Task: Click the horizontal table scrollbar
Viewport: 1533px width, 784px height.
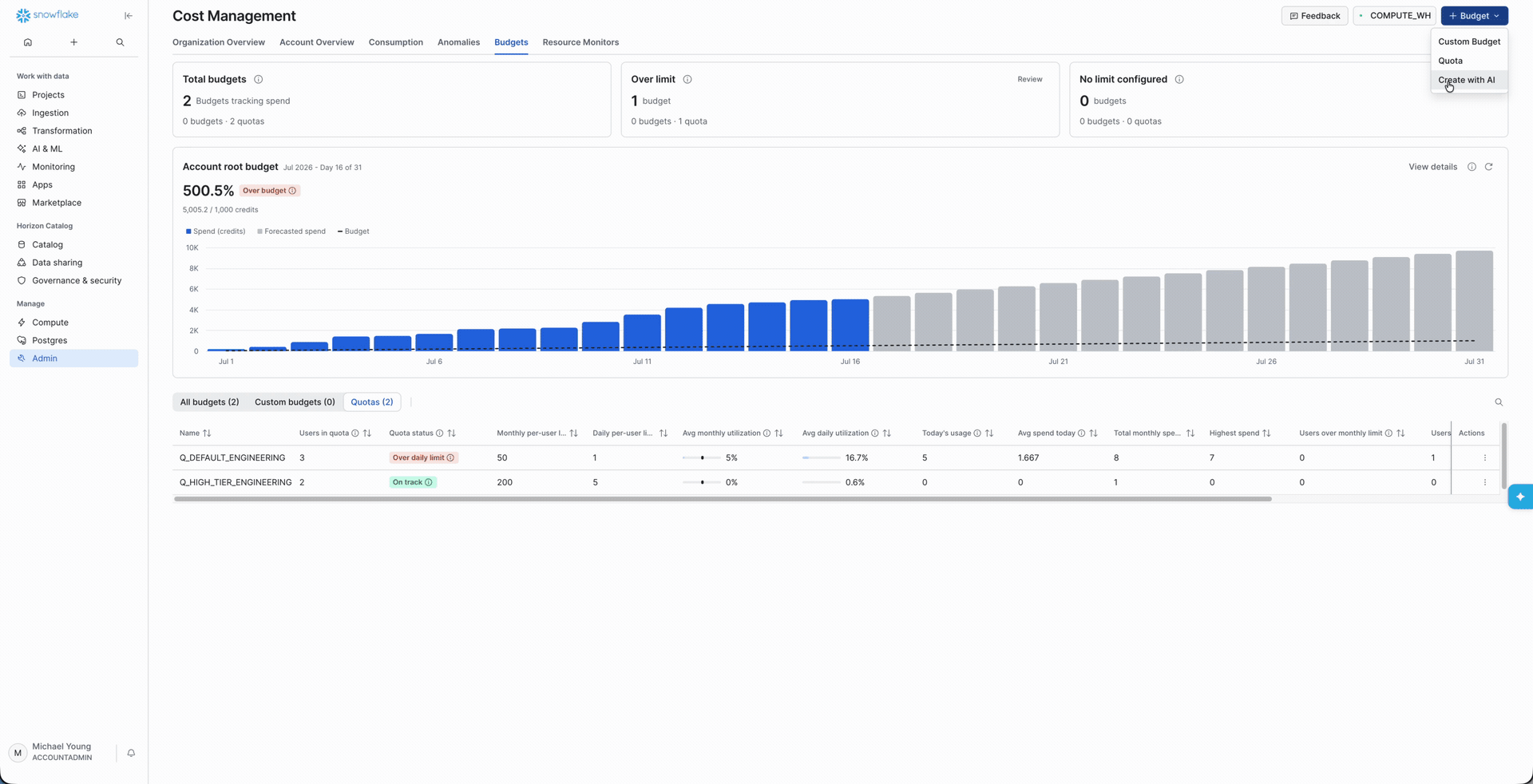Action: (x=723, y=499)
